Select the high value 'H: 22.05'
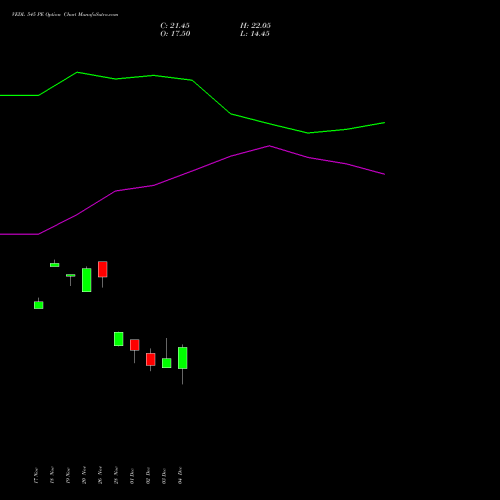This screenshot has height=500, width=500. [255, 26]
